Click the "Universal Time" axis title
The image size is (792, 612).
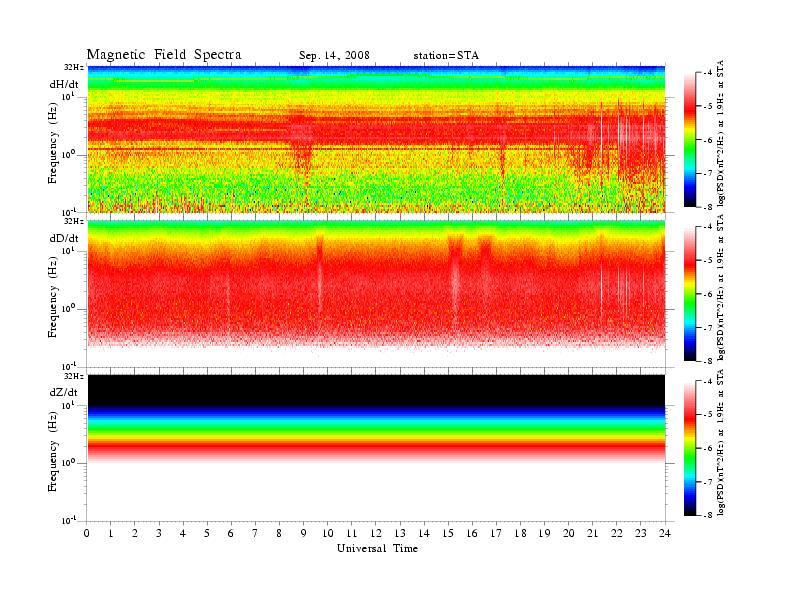pos(377,548)
